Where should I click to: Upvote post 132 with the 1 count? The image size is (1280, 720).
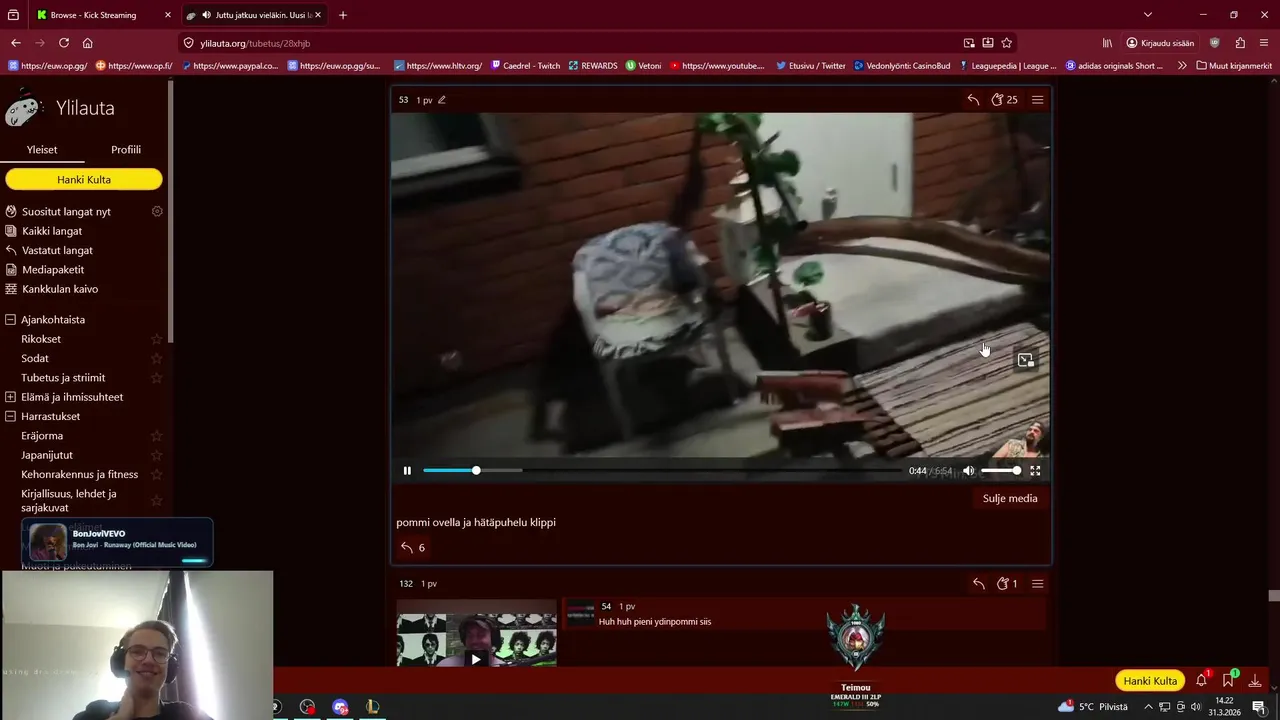click(1007, 584)
